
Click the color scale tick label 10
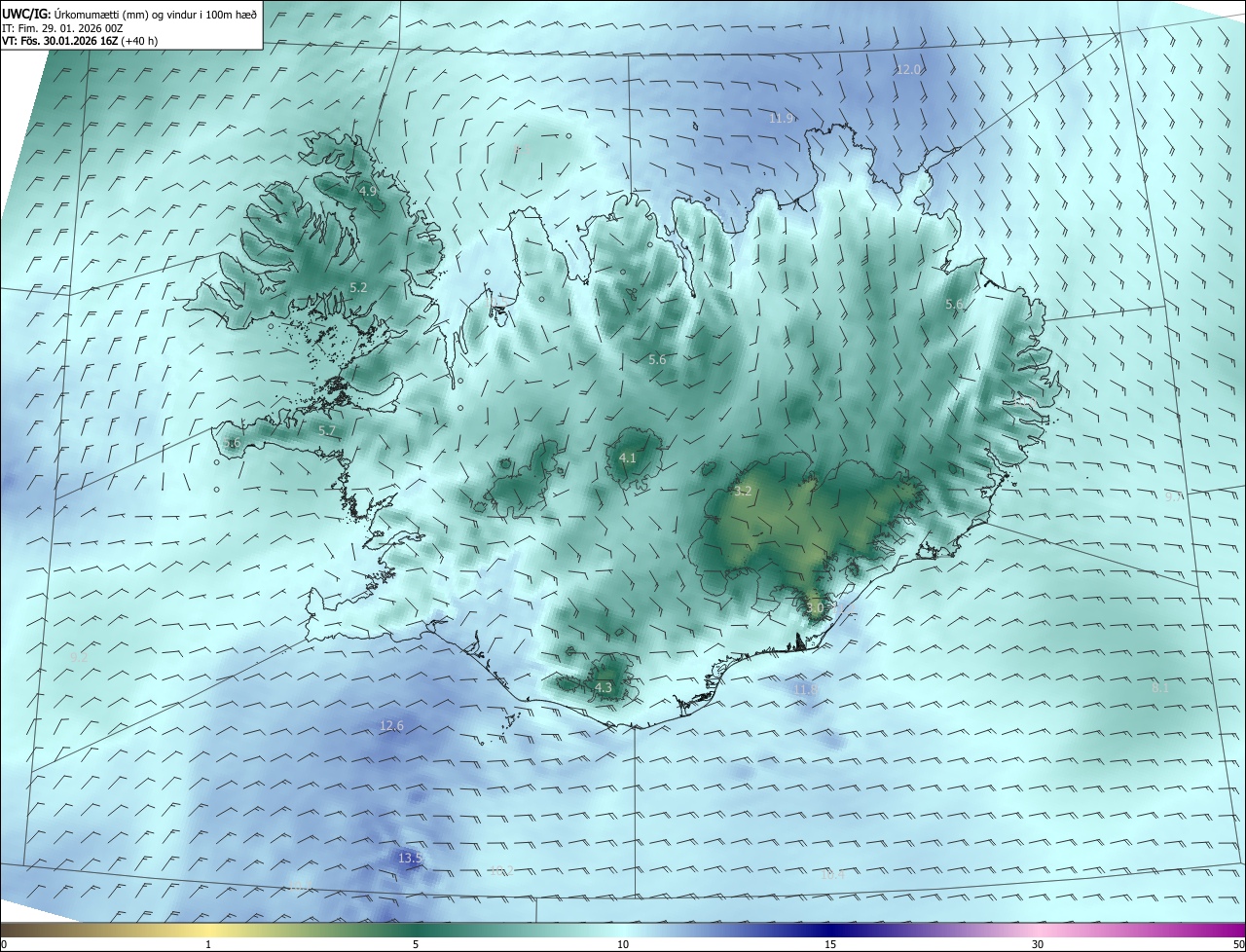click(x=623, y=944)
